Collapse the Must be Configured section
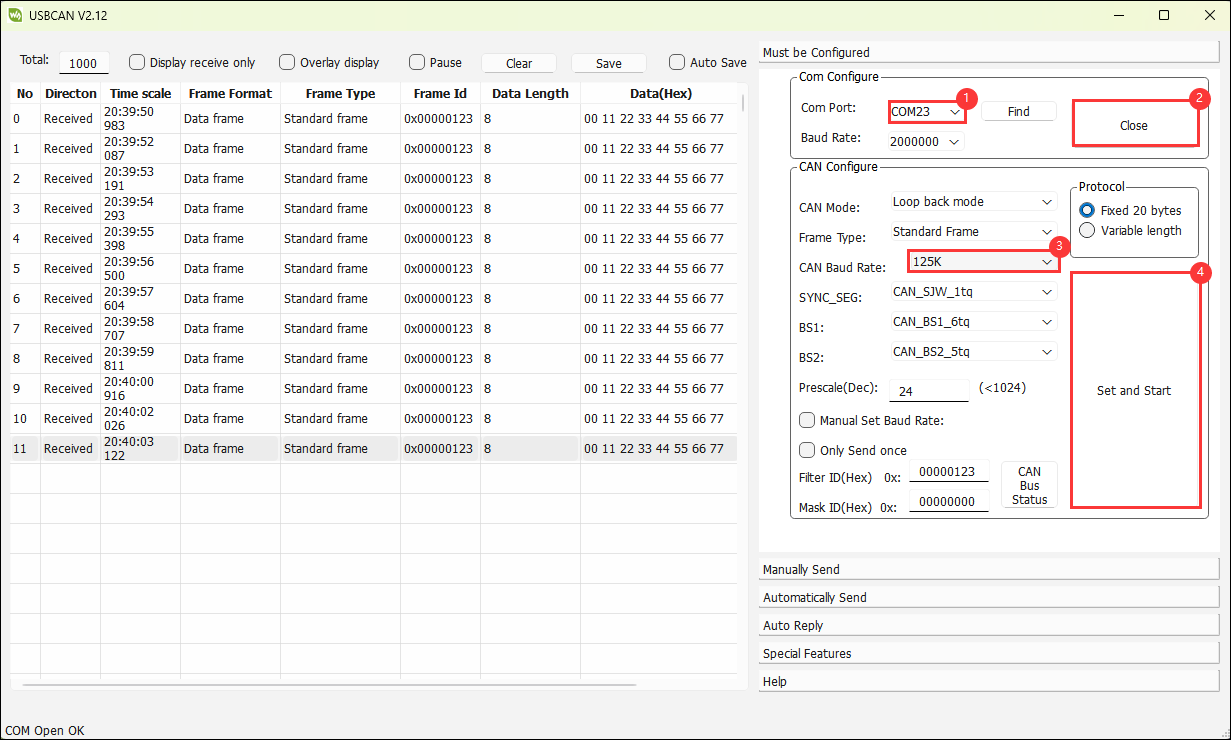This screenshot has height=740, width=1231. tap(990, 52)
